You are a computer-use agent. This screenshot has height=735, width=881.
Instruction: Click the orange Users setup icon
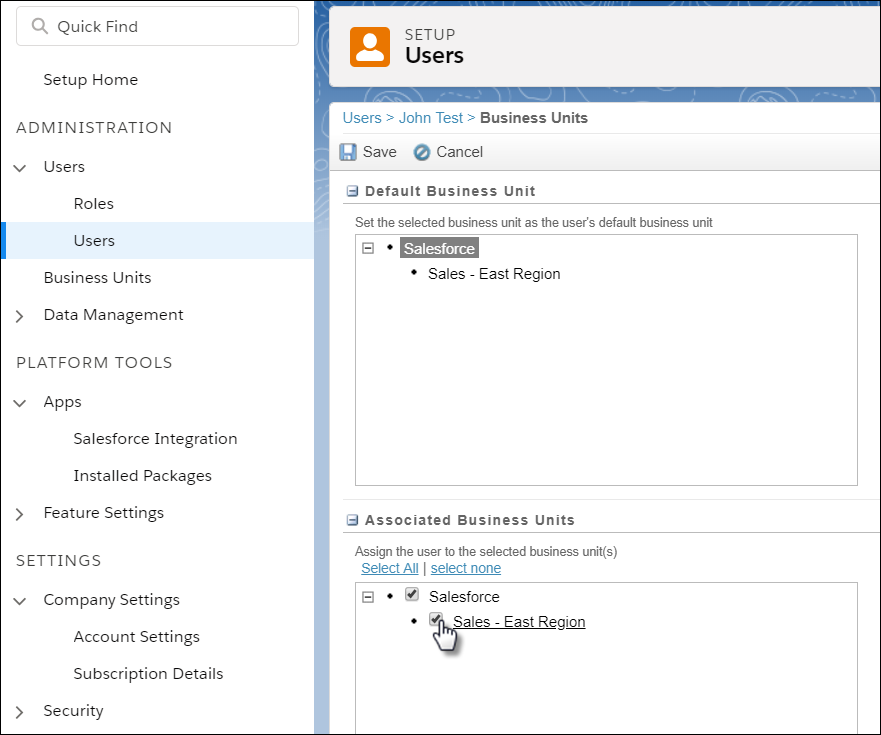pyautogui.click(x=370, y=46)
